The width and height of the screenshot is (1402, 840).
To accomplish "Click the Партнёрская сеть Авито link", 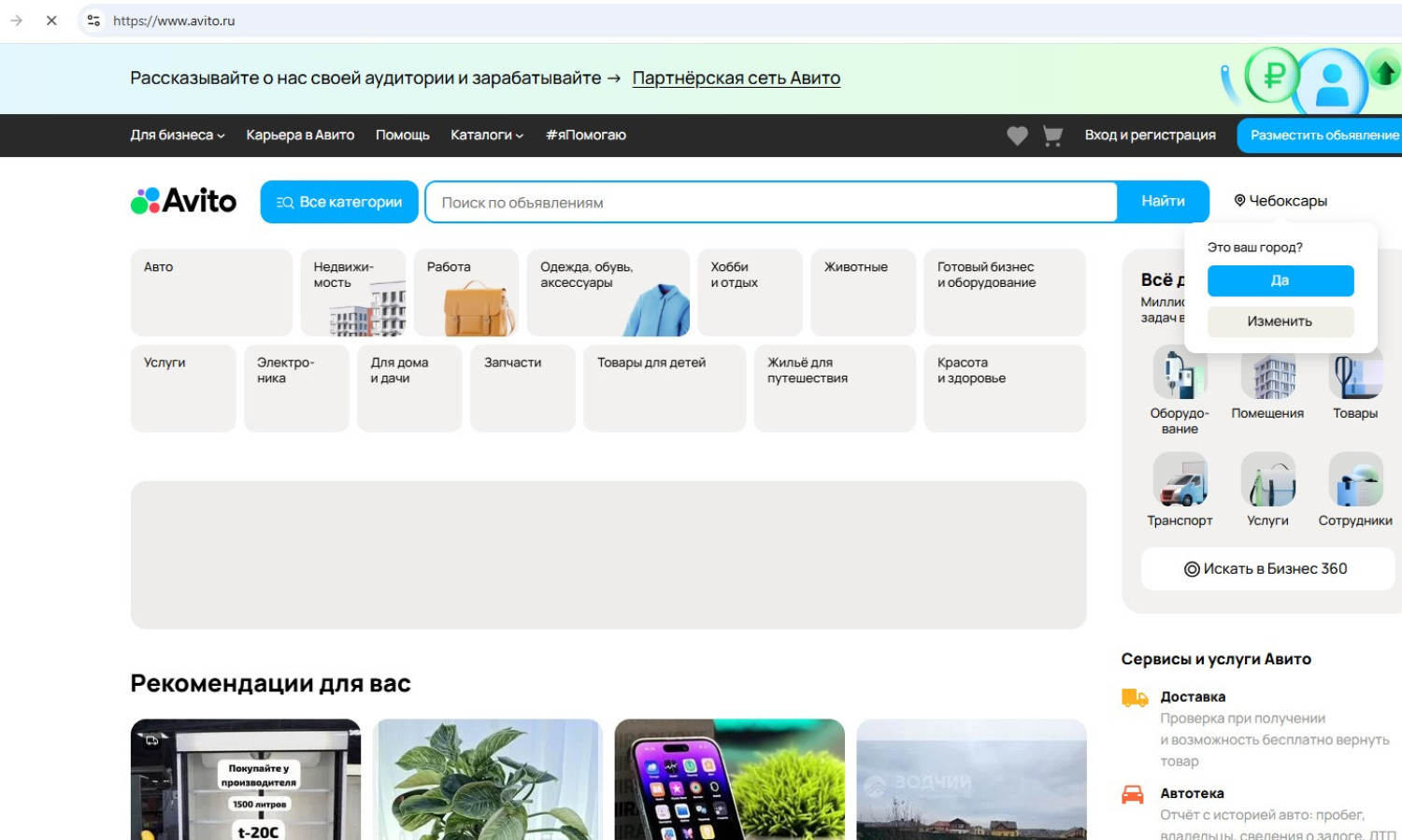I will [x=736, y=78].
